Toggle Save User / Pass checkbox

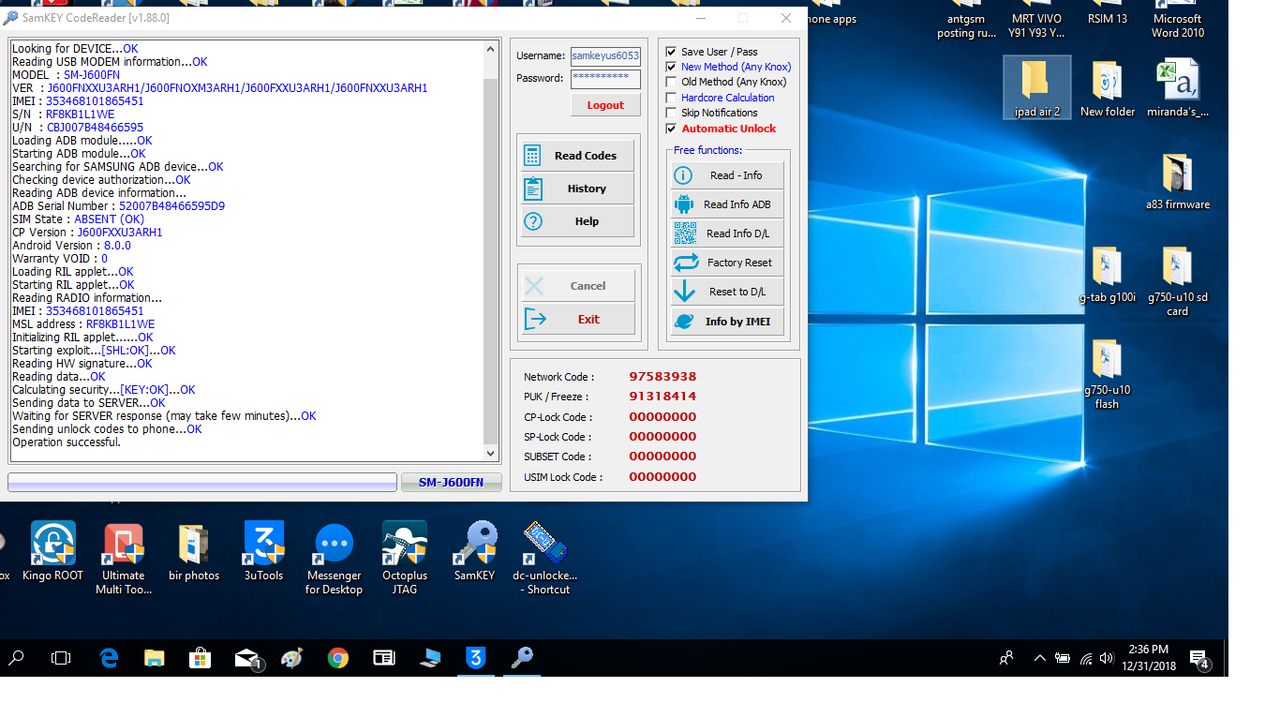click(671, 51)
